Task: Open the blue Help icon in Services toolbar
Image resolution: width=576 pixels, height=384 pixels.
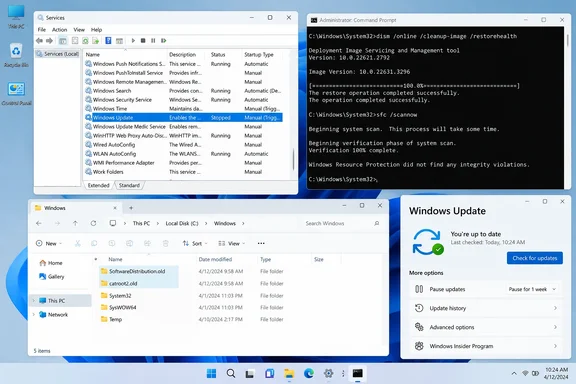Action: pos(108,40)
